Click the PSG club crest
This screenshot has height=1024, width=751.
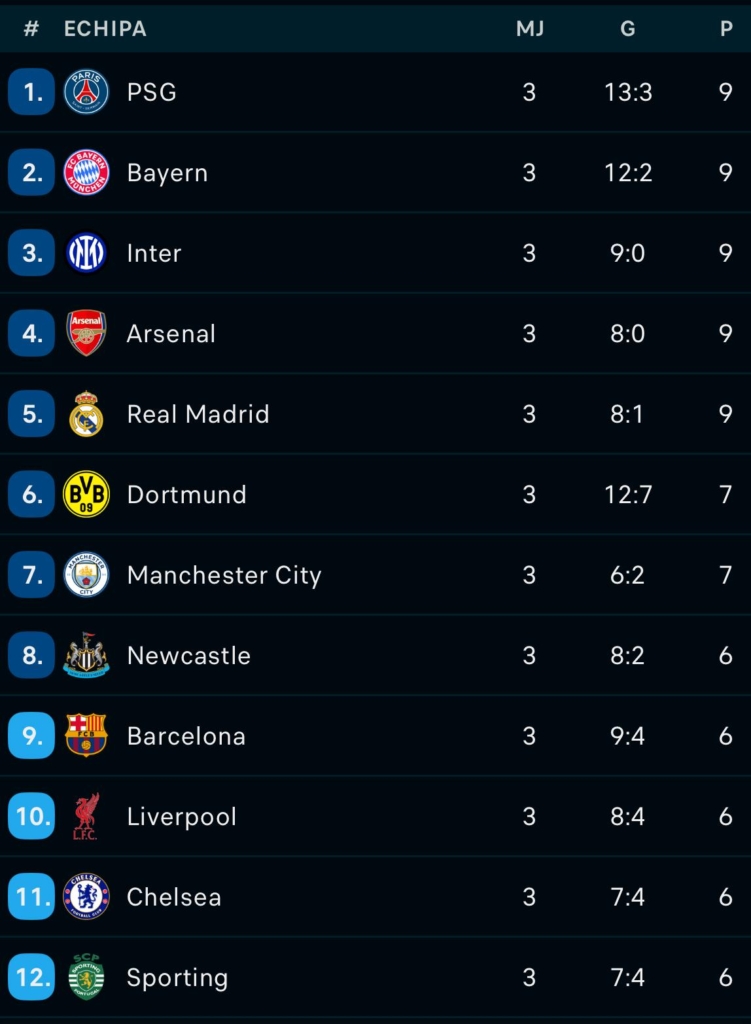point(86,92)
